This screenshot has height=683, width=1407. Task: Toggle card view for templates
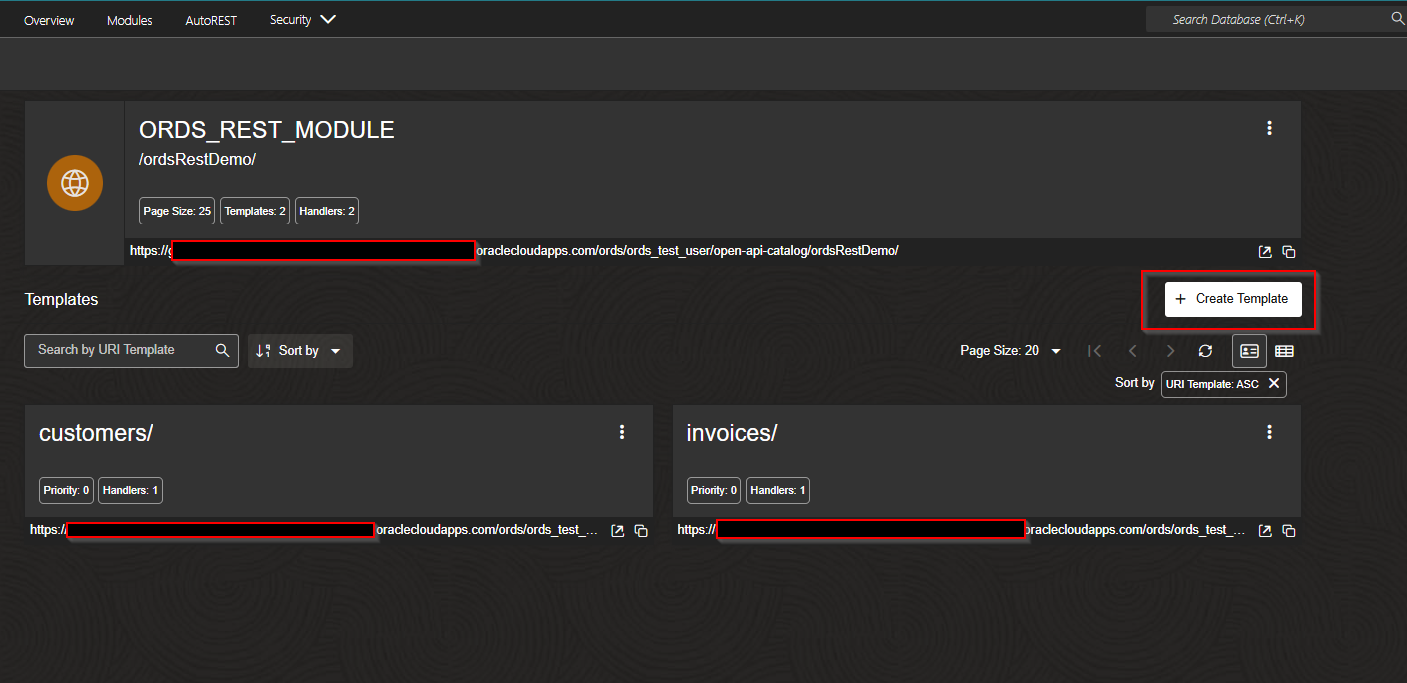pyautogui.click(x=1249, y=351)
